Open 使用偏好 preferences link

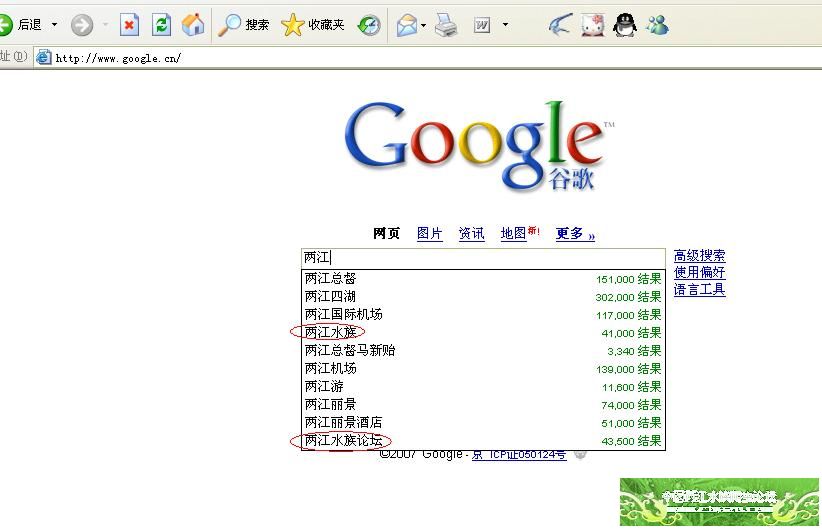[699, 272]
